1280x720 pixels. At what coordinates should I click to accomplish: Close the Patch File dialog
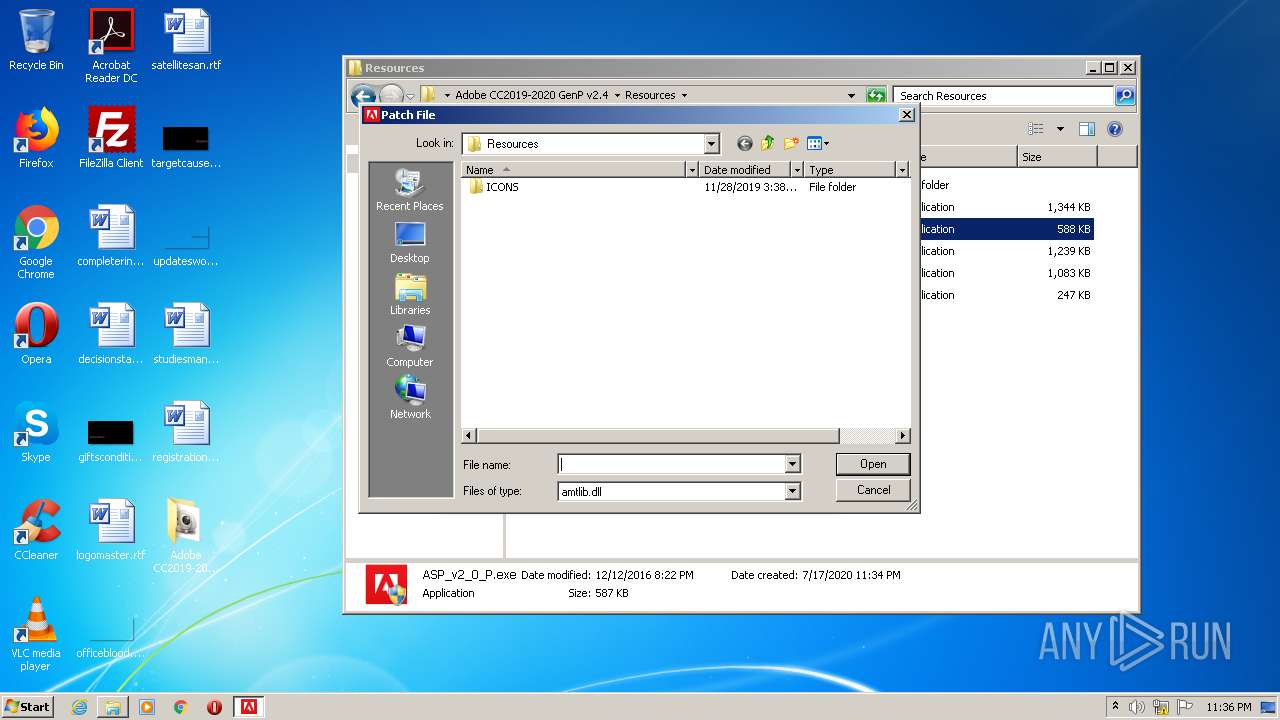(906, 115)
